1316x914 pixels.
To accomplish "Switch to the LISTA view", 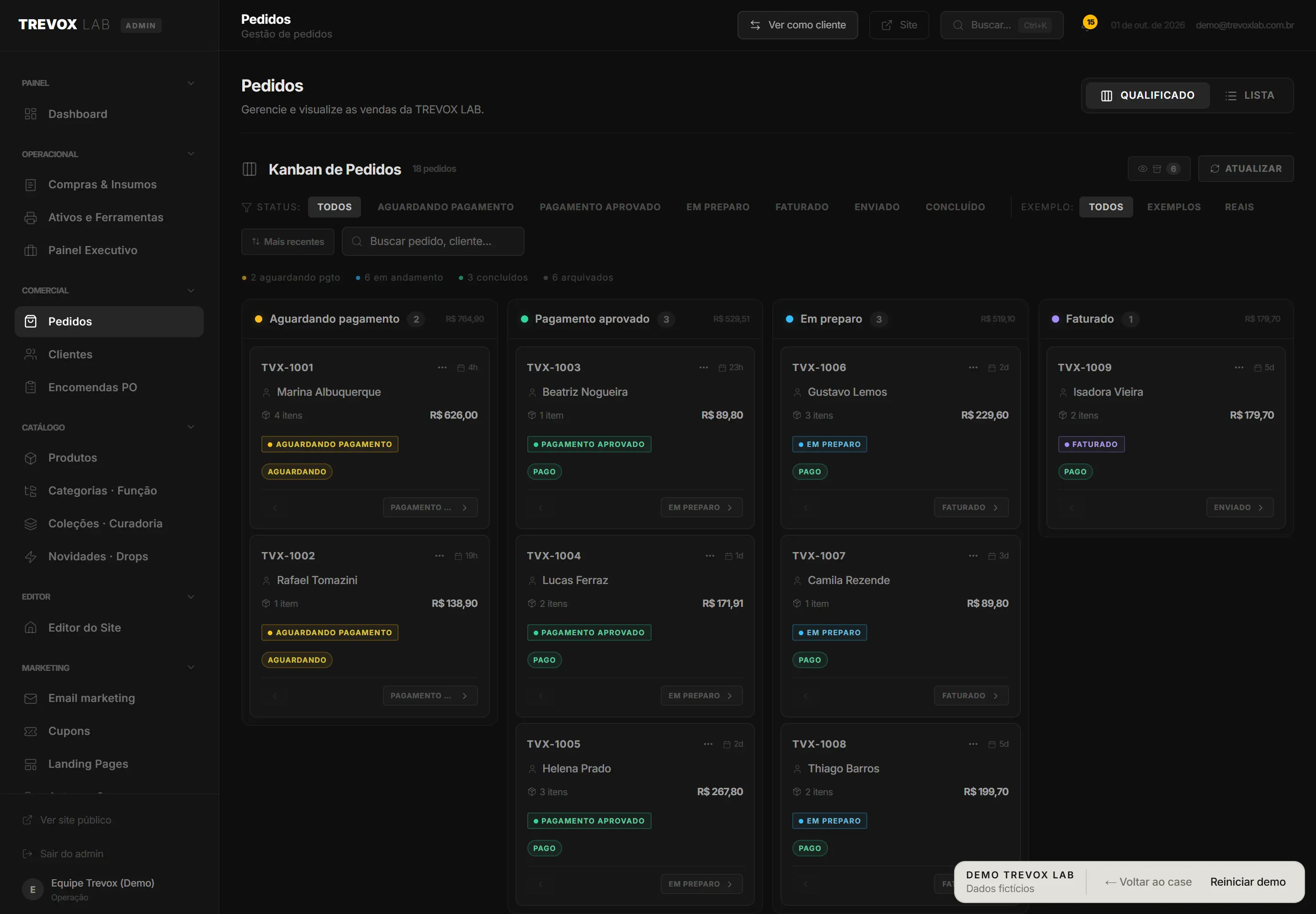I will click(x=1250, y=96).
